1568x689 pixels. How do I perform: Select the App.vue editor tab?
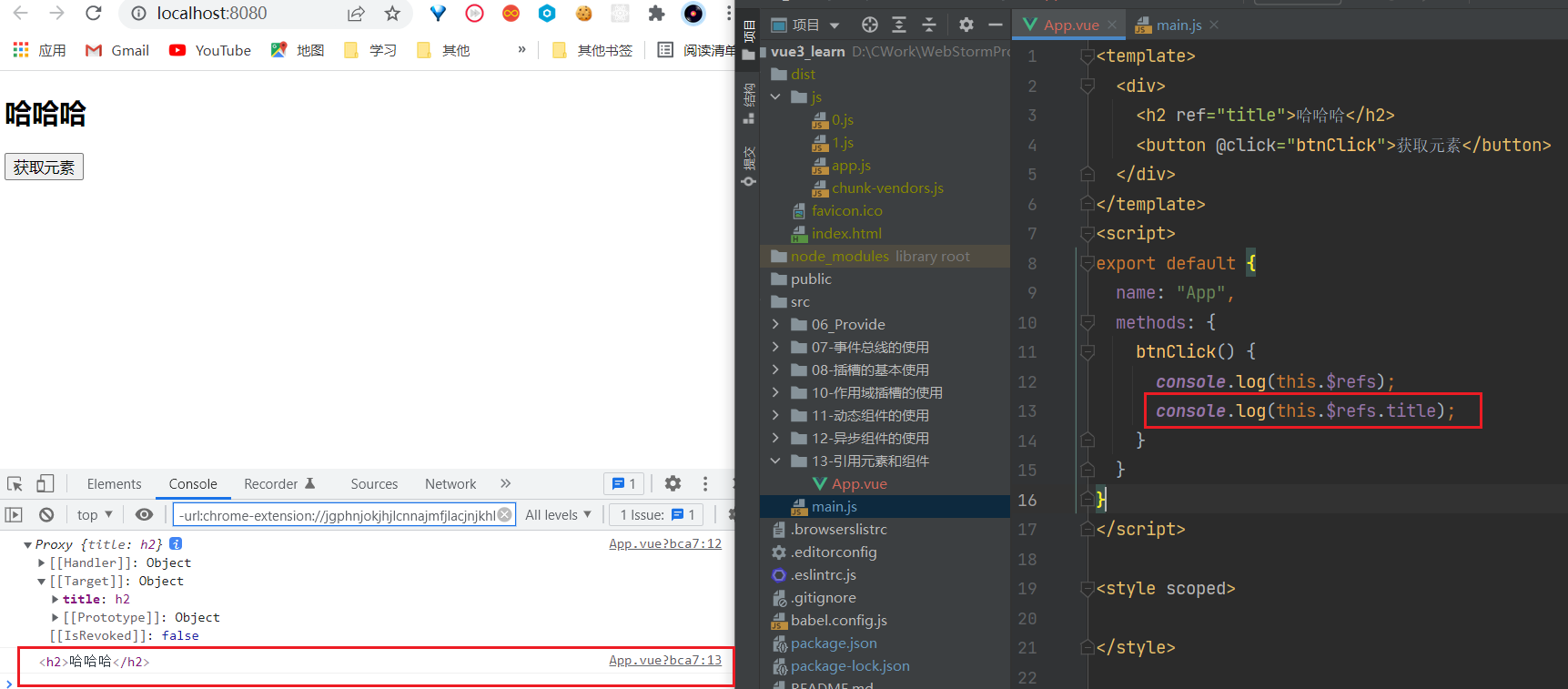click(1071, 25)
